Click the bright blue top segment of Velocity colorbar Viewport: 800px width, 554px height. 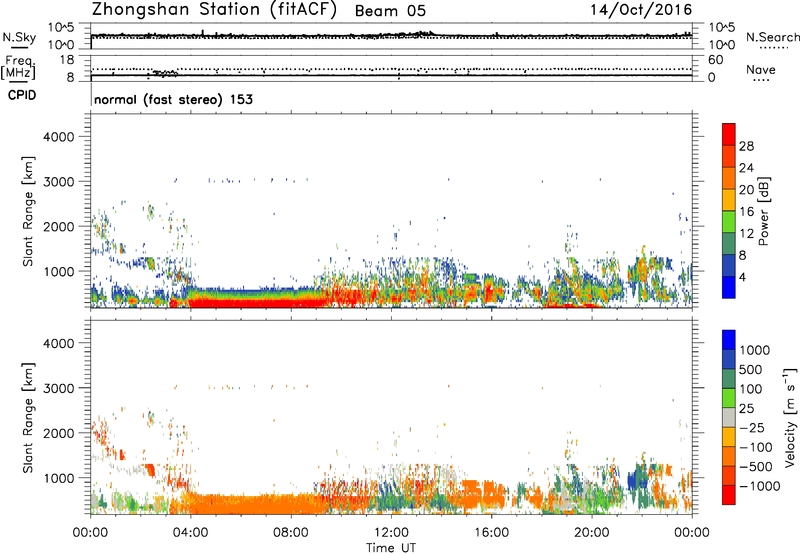729,340
